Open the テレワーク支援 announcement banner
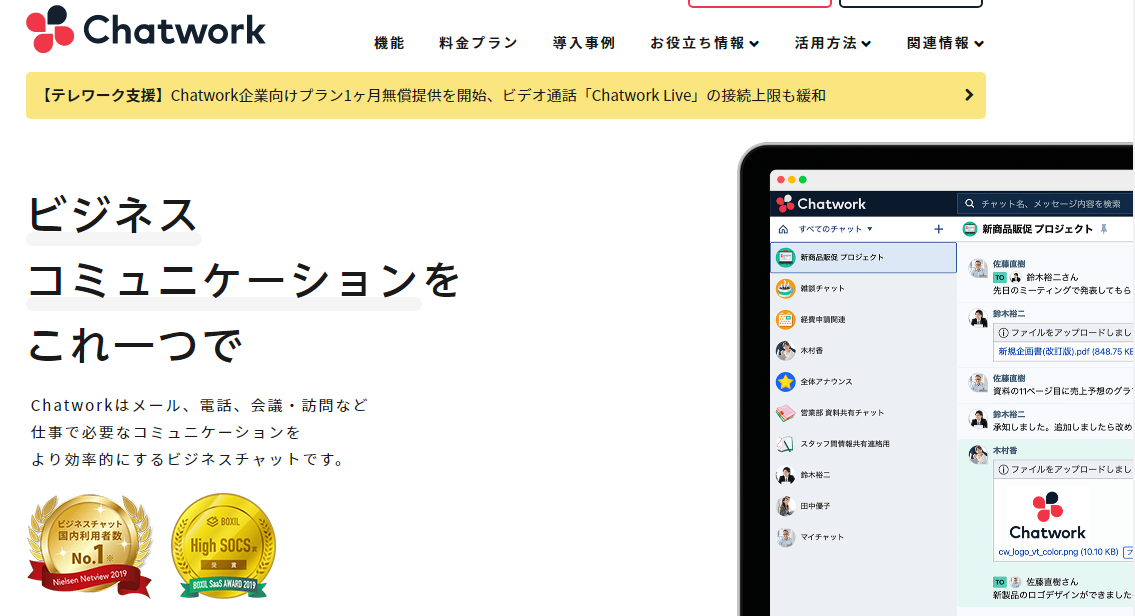Screen dimensions: 1135x616 (506, 96)
